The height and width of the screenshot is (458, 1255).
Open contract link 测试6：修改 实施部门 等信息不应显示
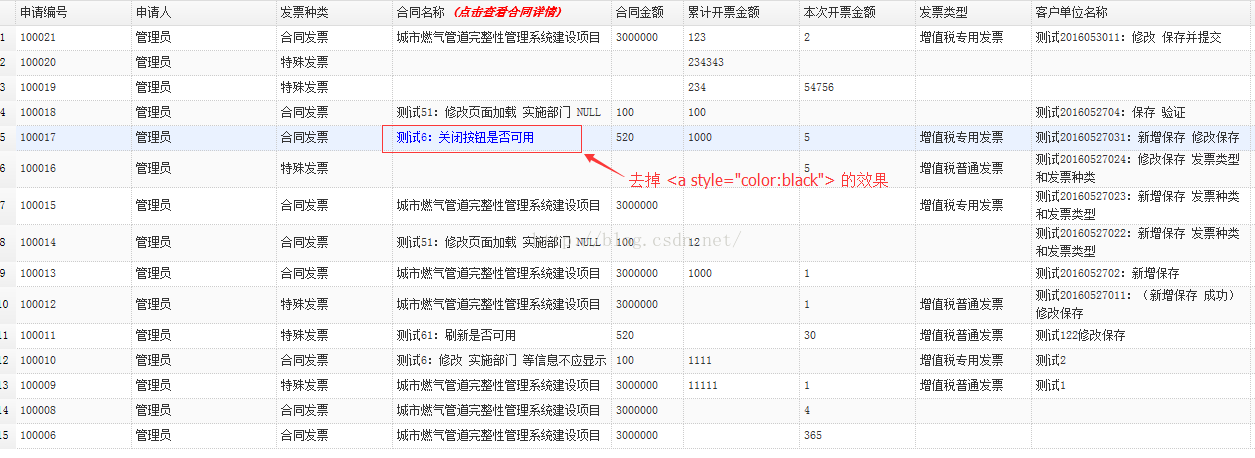(501, 360)
